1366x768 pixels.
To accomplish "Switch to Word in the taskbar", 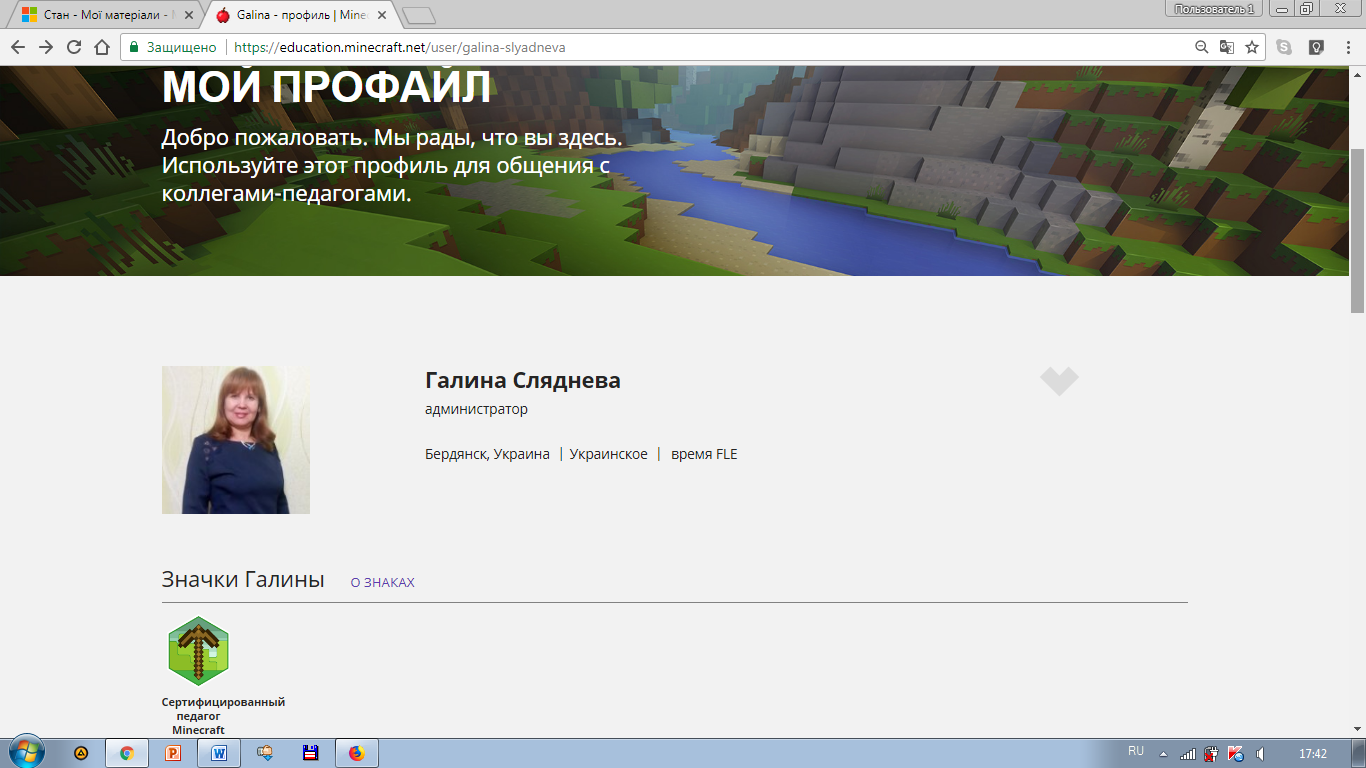I will point(219,753).
